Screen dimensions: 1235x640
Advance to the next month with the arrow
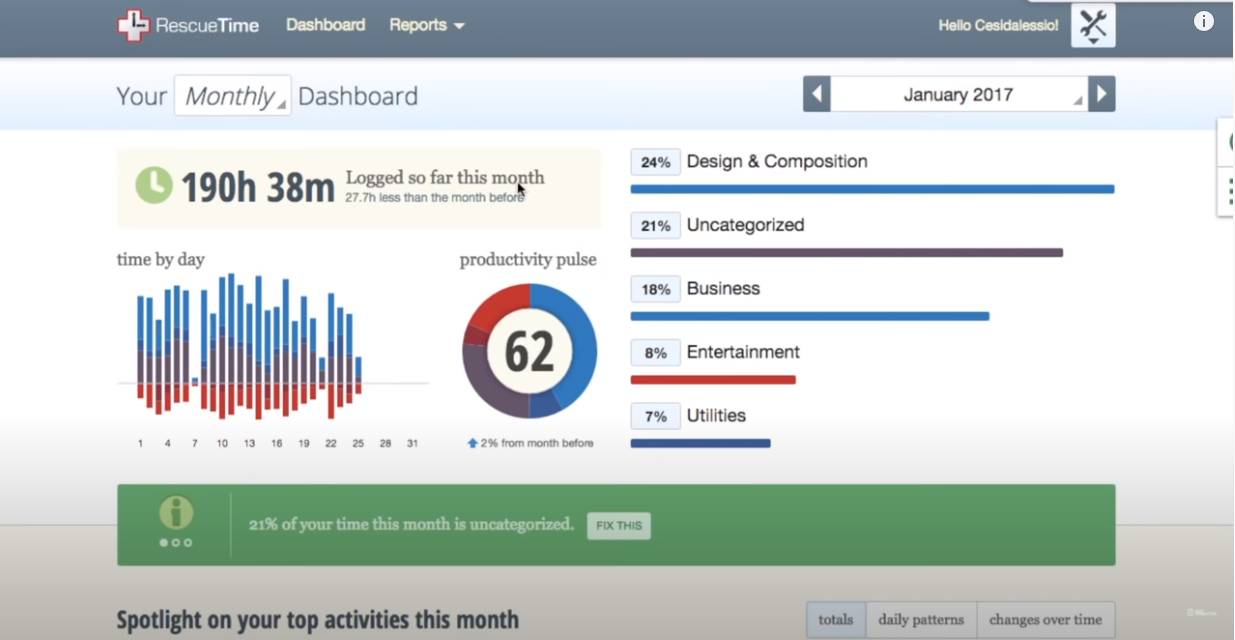point(1101,93)
